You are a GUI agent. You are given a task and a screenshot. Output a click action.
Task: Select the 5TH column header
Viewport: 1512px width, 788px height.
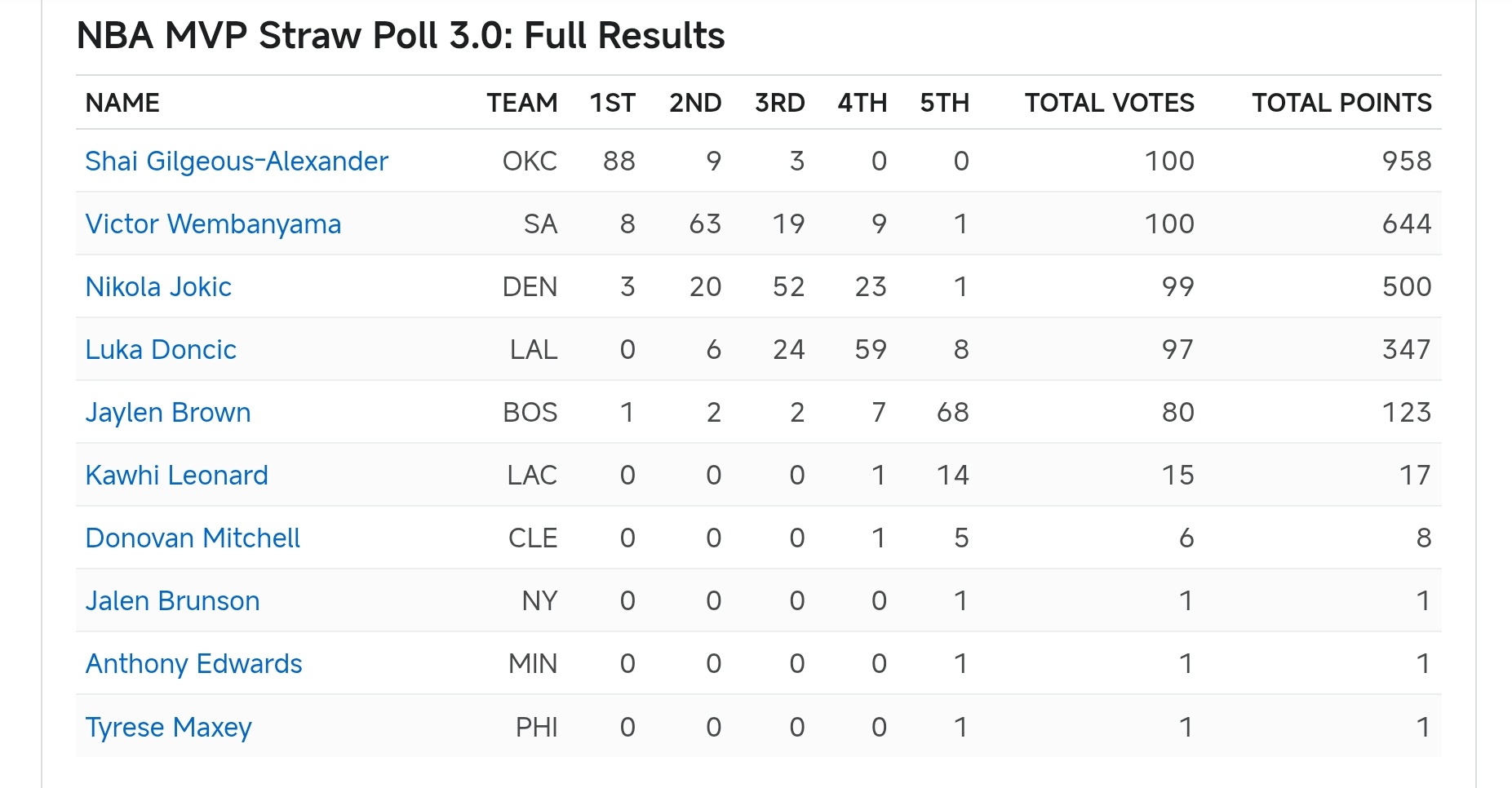click(x=944, y=103)
